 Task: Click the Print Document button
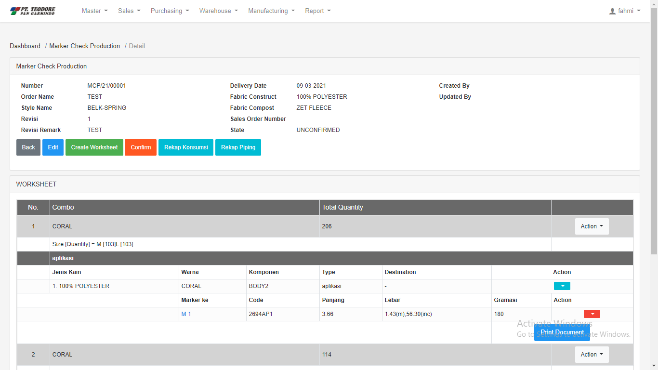point(562,332)
